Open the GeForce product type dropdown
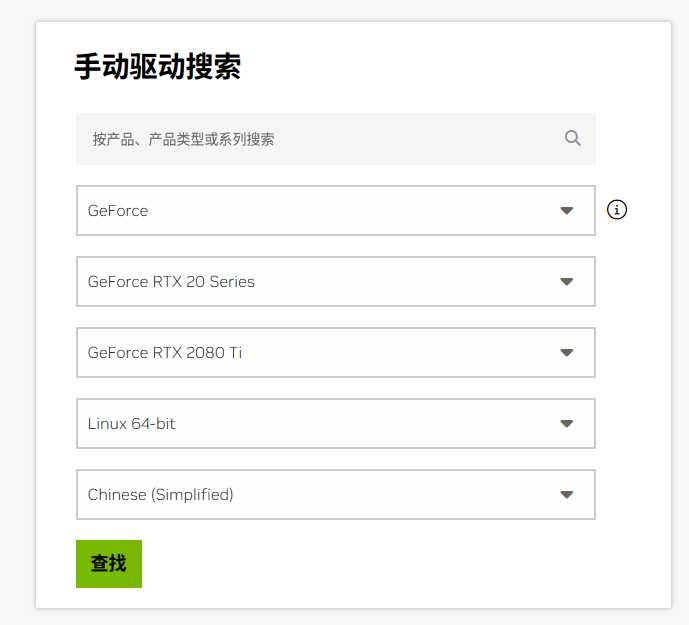 pyautogui.click(x=336, y=211)
